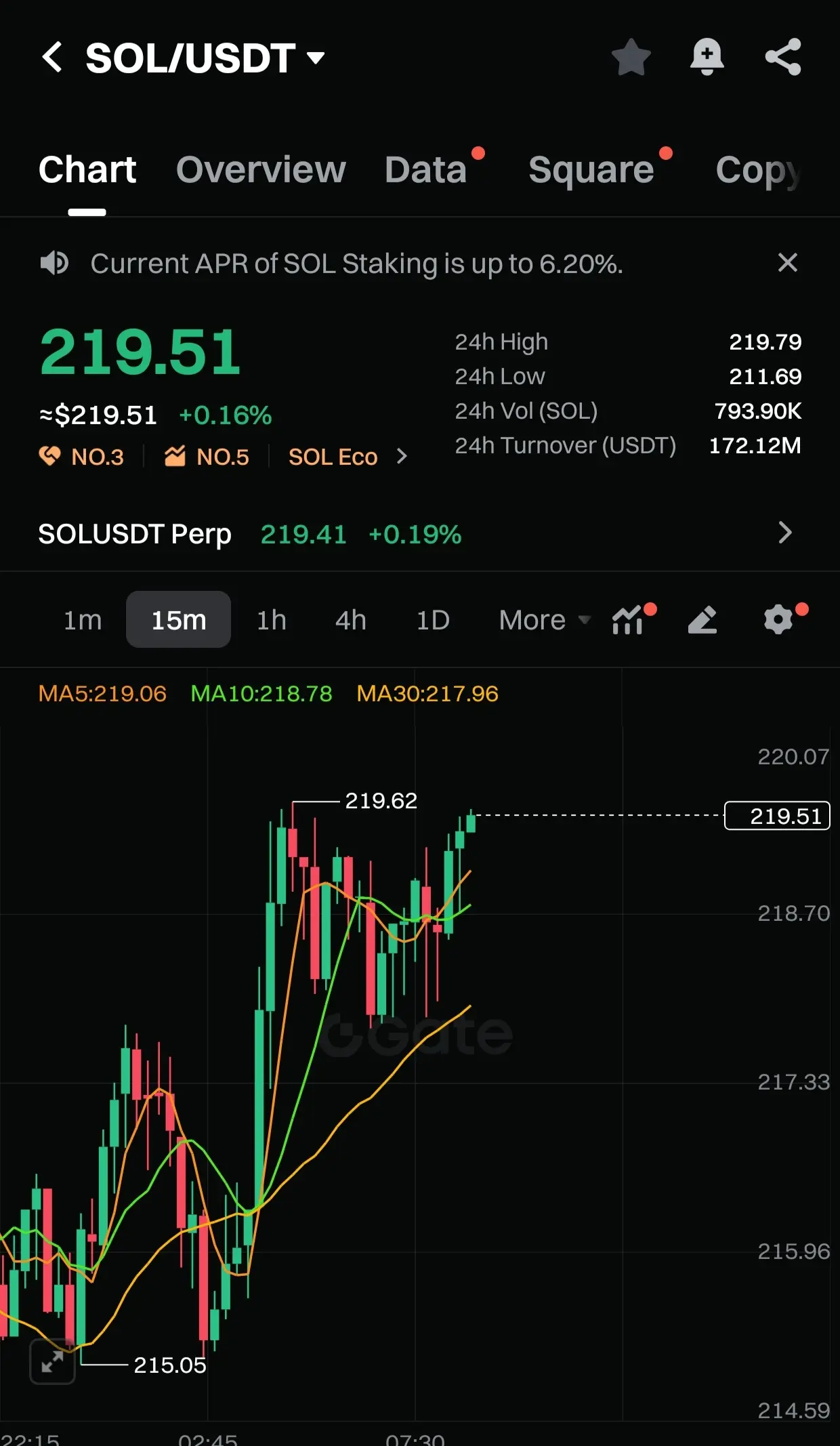Image resolution: width=840 pixels, height=1446 pixels.
Task: Tap the 219.51 current price tag
Action: [x=777, y=816]
